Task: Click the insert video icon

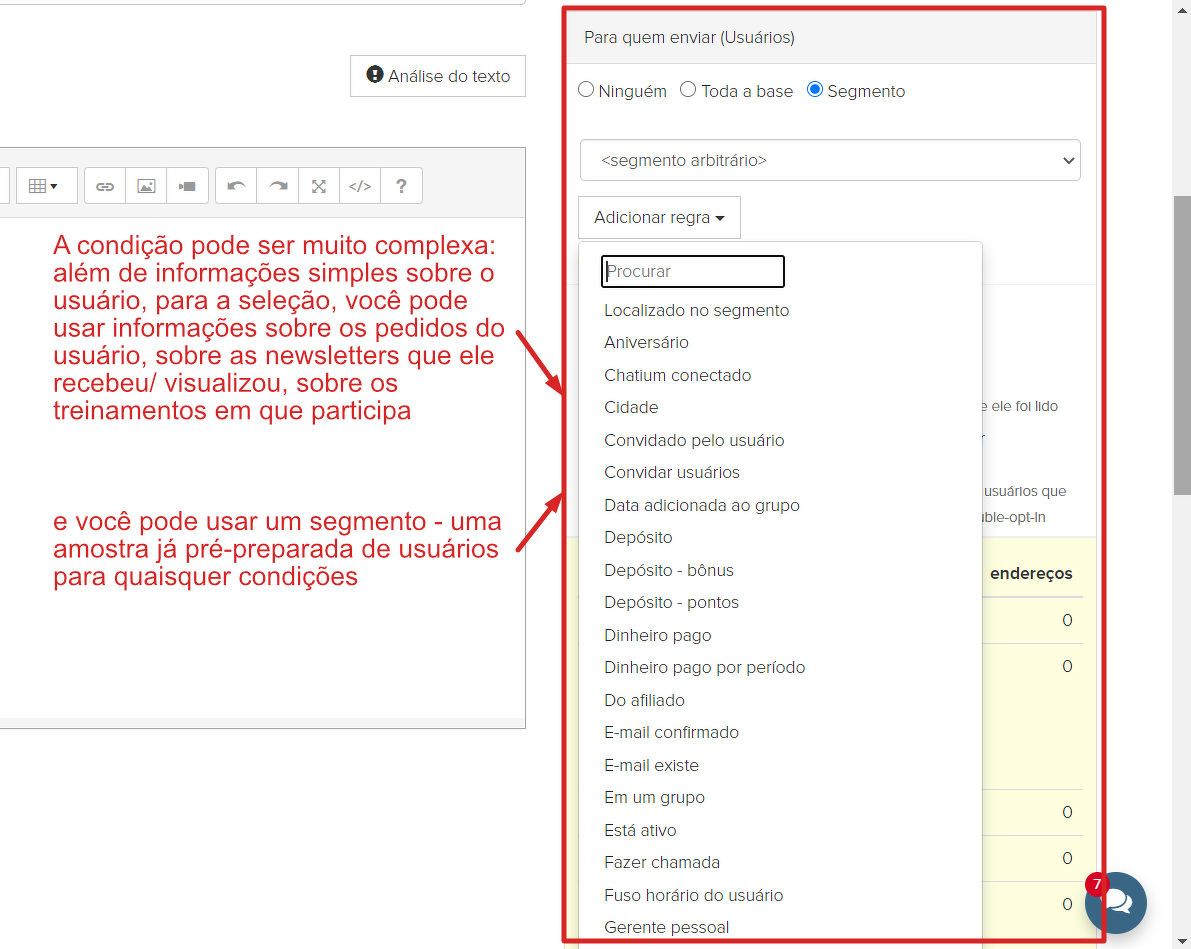Action: pyautogui.click(x=187, y=186)
